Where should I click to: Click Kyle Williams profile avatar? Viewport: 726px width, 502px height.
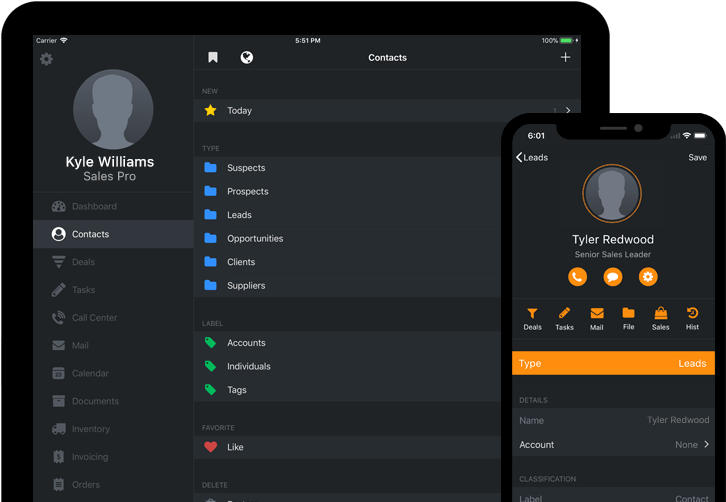coord(113,109)
